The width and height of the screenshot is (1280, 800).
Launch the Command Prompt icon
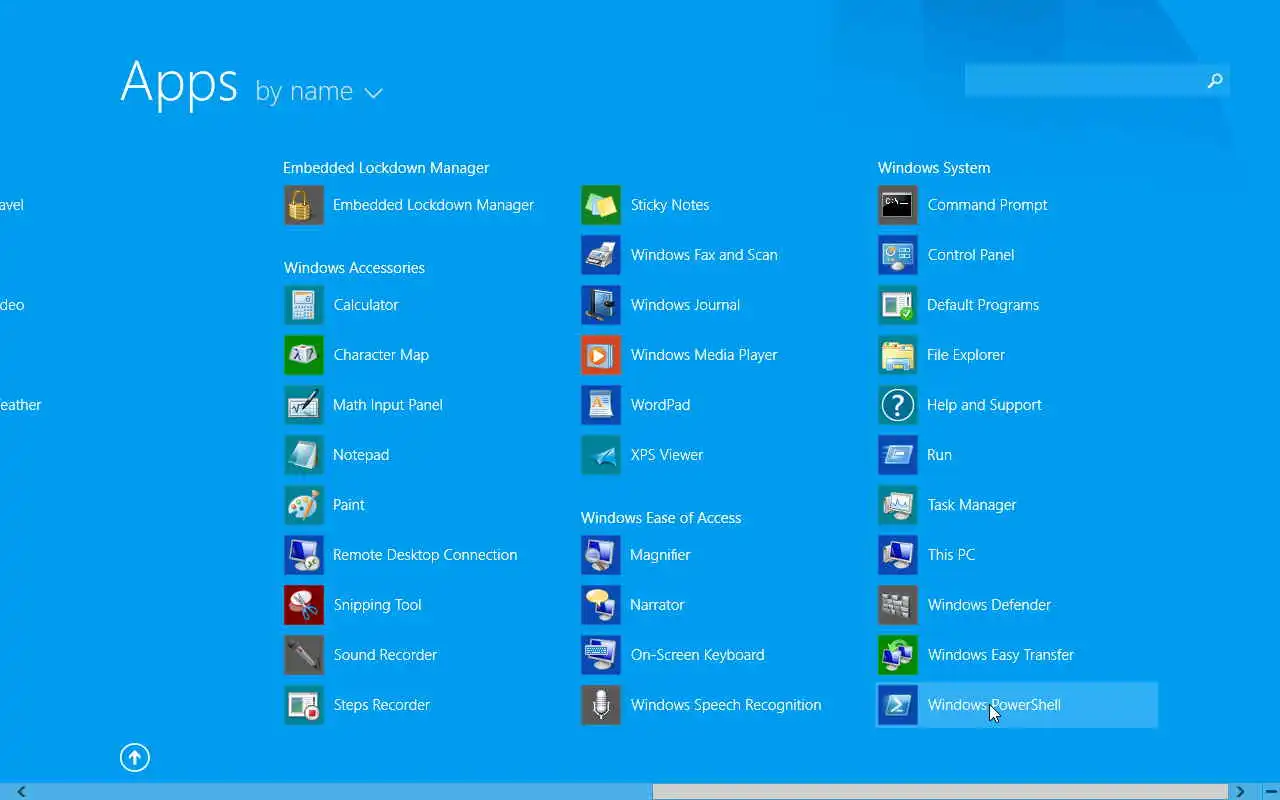[x=898, y=205]
